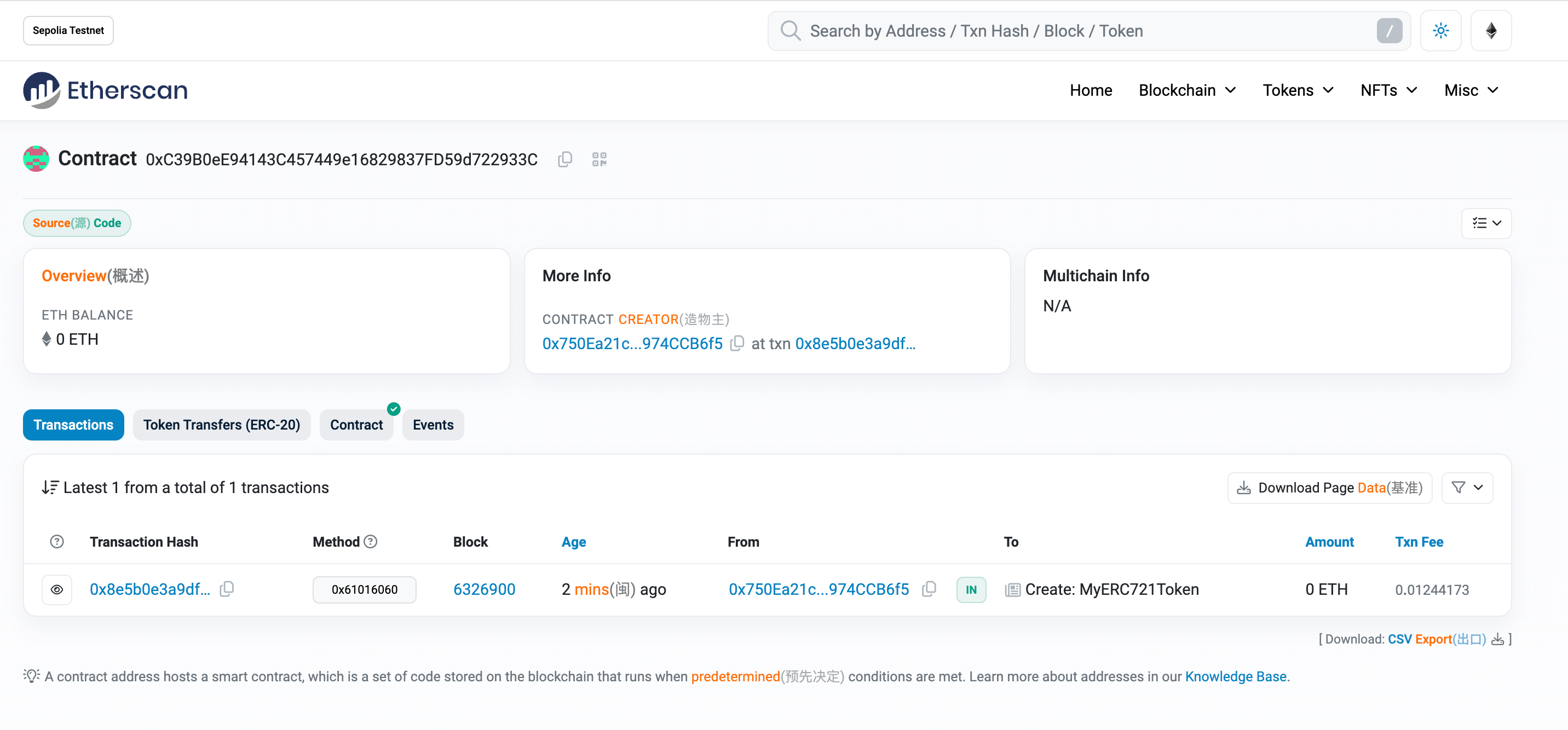Viewport: 1568px width, 730px height.
Task: Open creation txn link 0x8e5b0e3a9df in More Info
Action: tap(855, 343)
